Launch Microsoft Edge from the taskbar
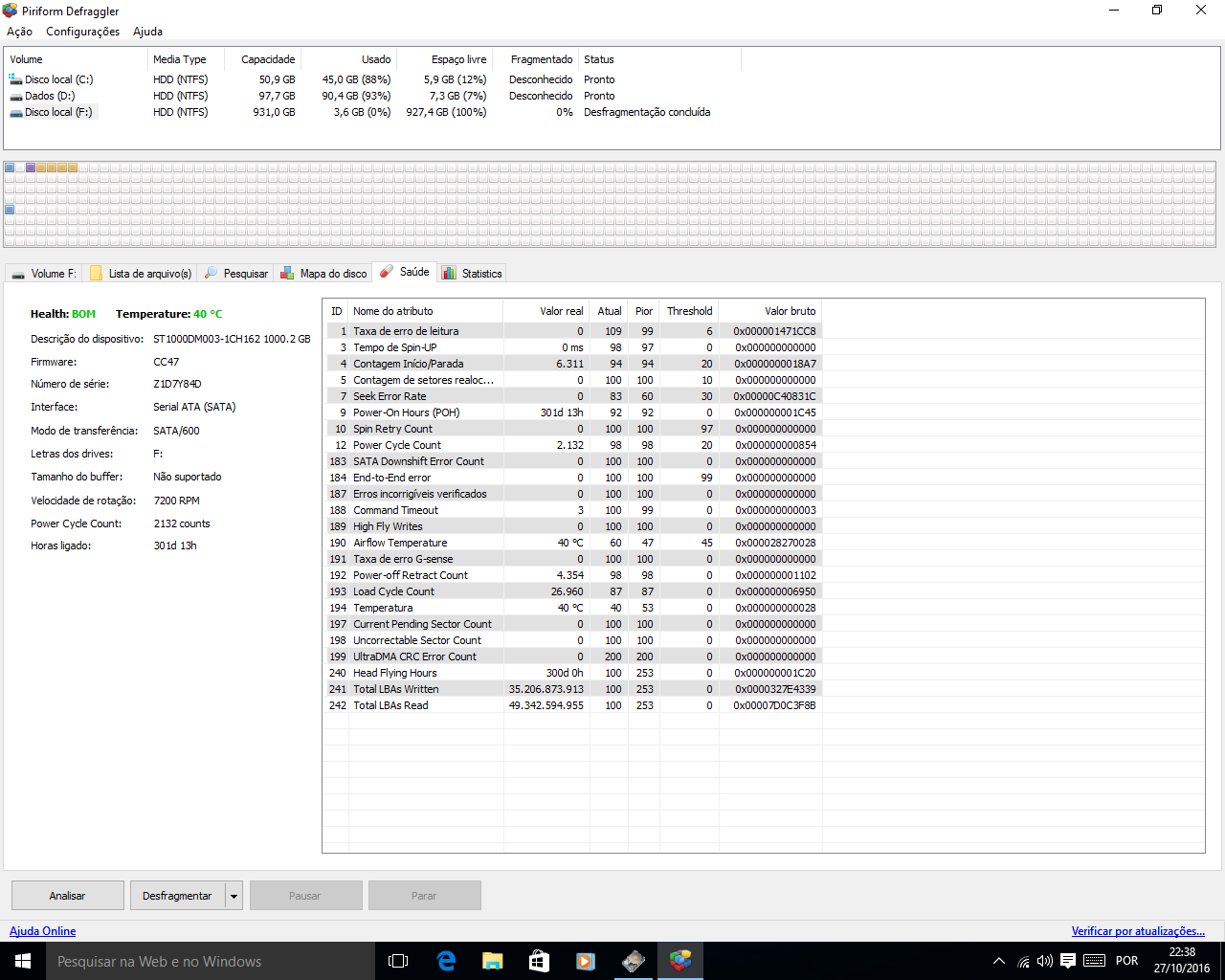The width and height of the screenshot is (1225, 980). coord(446,961)
